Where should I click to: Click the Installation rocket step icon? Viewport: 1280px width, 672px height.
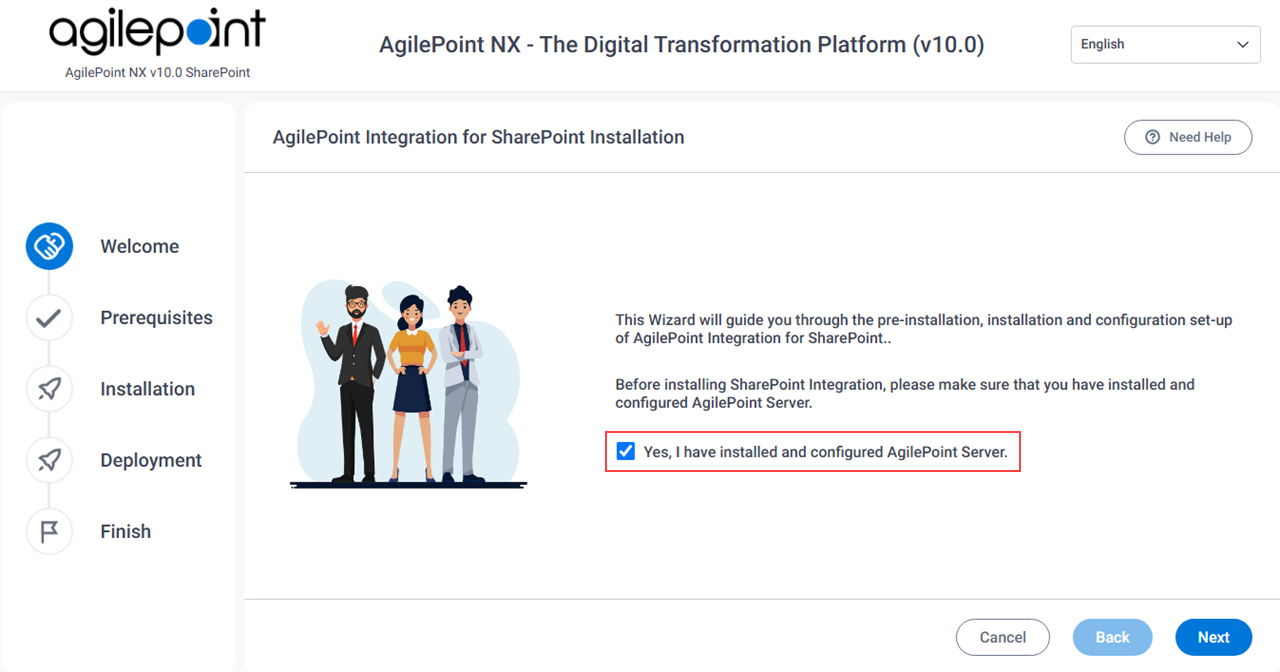click(49, 389)
